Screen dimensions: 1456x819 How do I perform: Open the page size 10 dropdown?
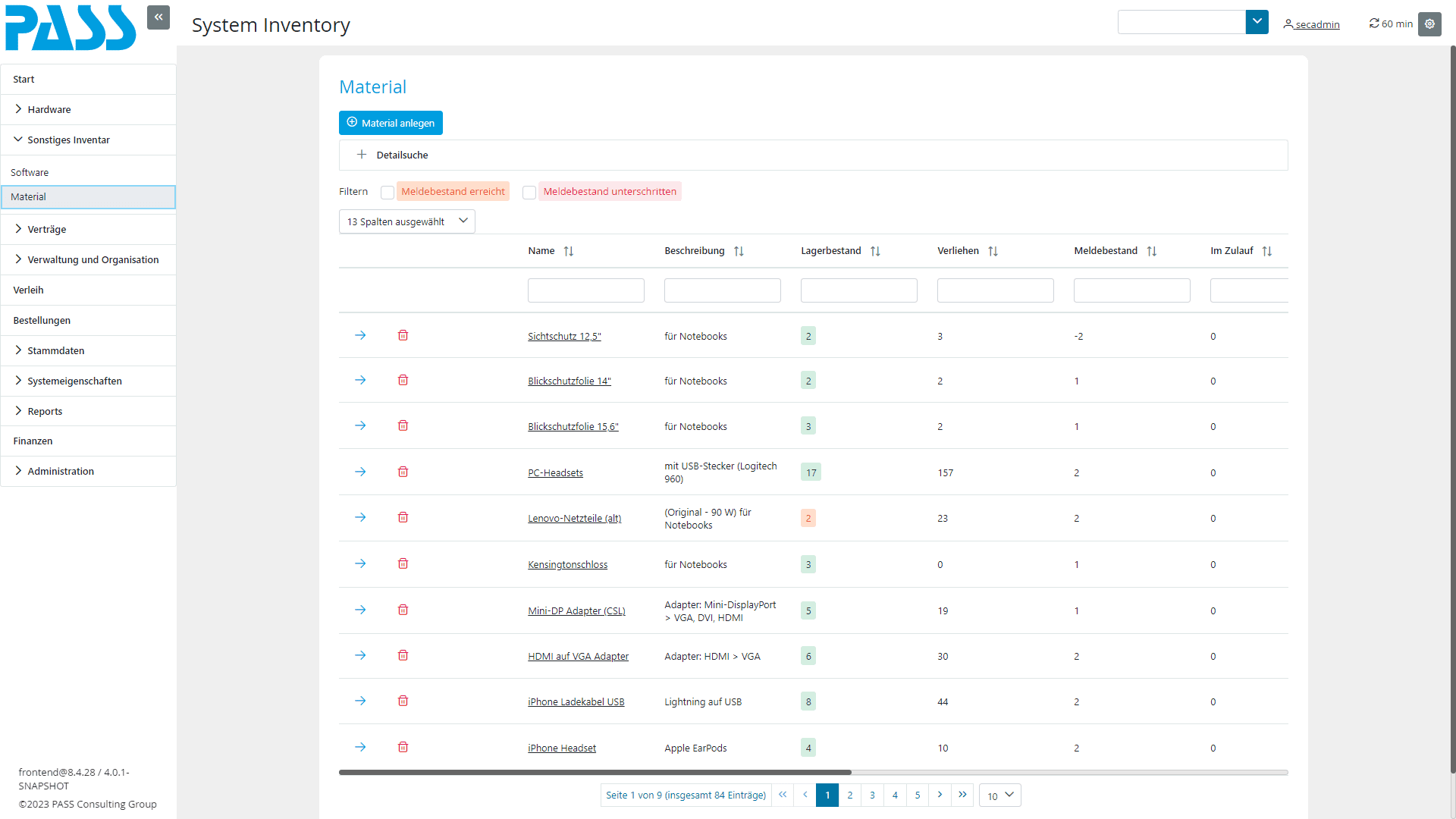click(x=1000, y=795)
